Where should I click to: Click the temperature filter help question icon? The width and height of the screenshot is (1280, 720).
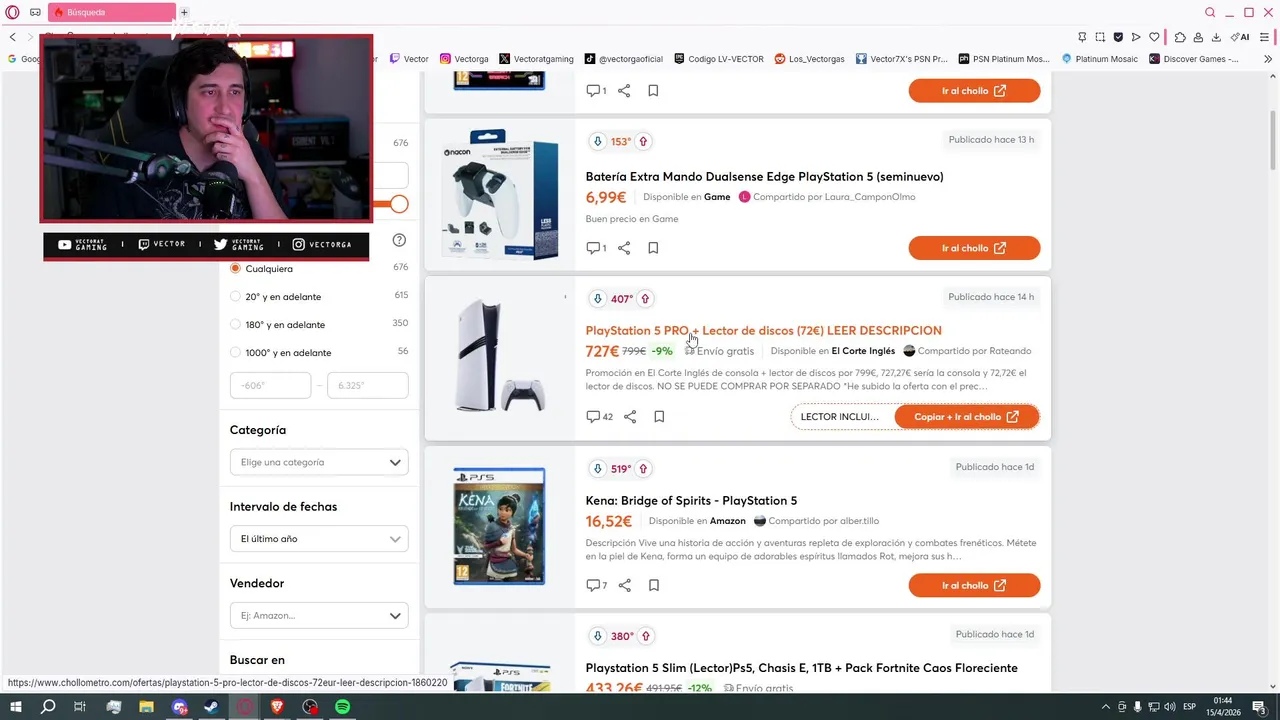pos(399,240)
